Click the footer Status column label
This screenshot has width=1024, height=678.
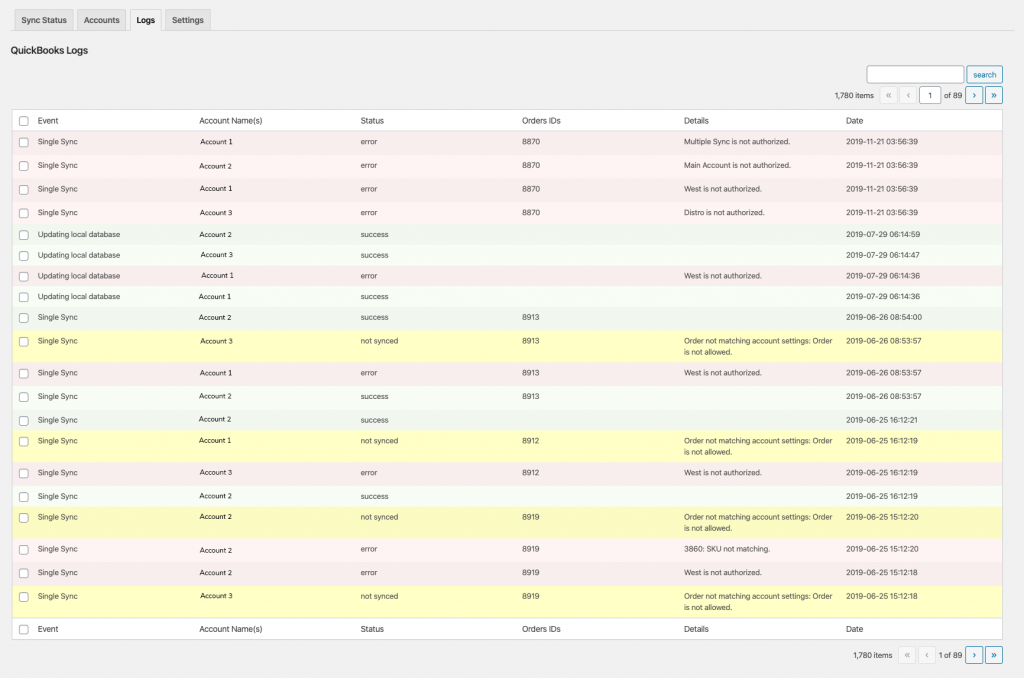pyautogui.click(x=372, y=629)
